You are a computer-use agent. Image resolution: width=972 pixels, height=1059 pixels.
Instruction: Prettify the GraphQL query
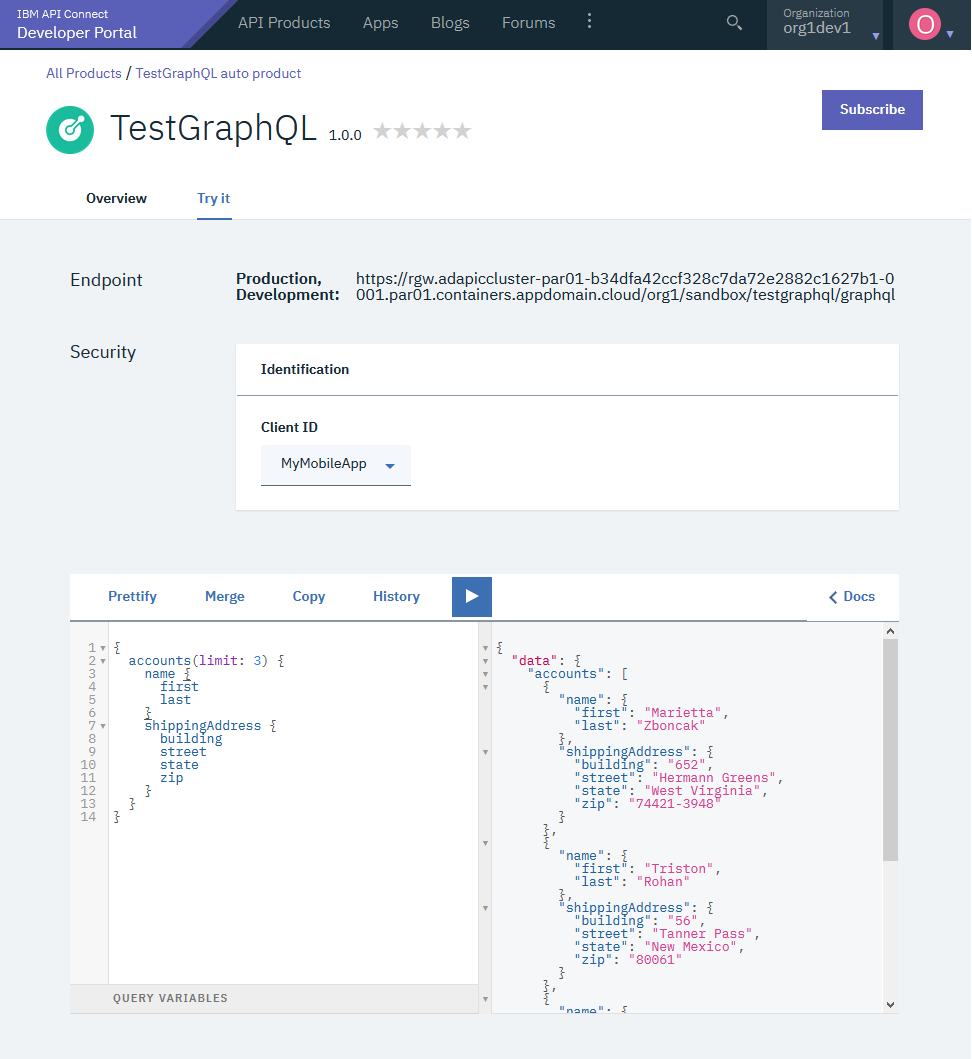[x=132, y=596]
